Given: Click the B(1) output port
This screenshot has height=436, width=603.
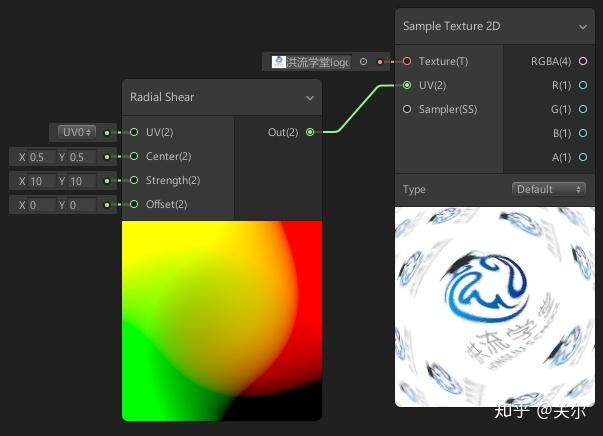Looking at the screenshot, I should pyautogui.click(x=583, y=133).
